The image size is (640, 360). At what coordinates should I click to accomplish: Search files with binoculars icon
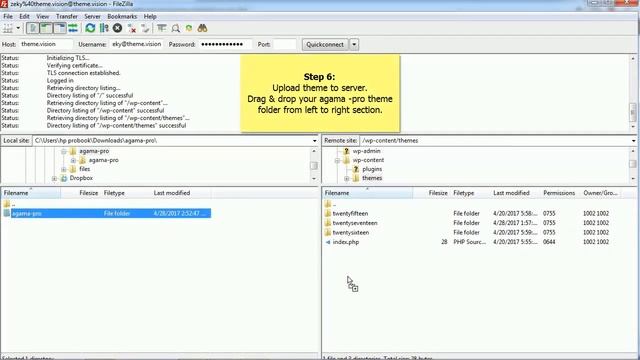[x=202, y=28]
